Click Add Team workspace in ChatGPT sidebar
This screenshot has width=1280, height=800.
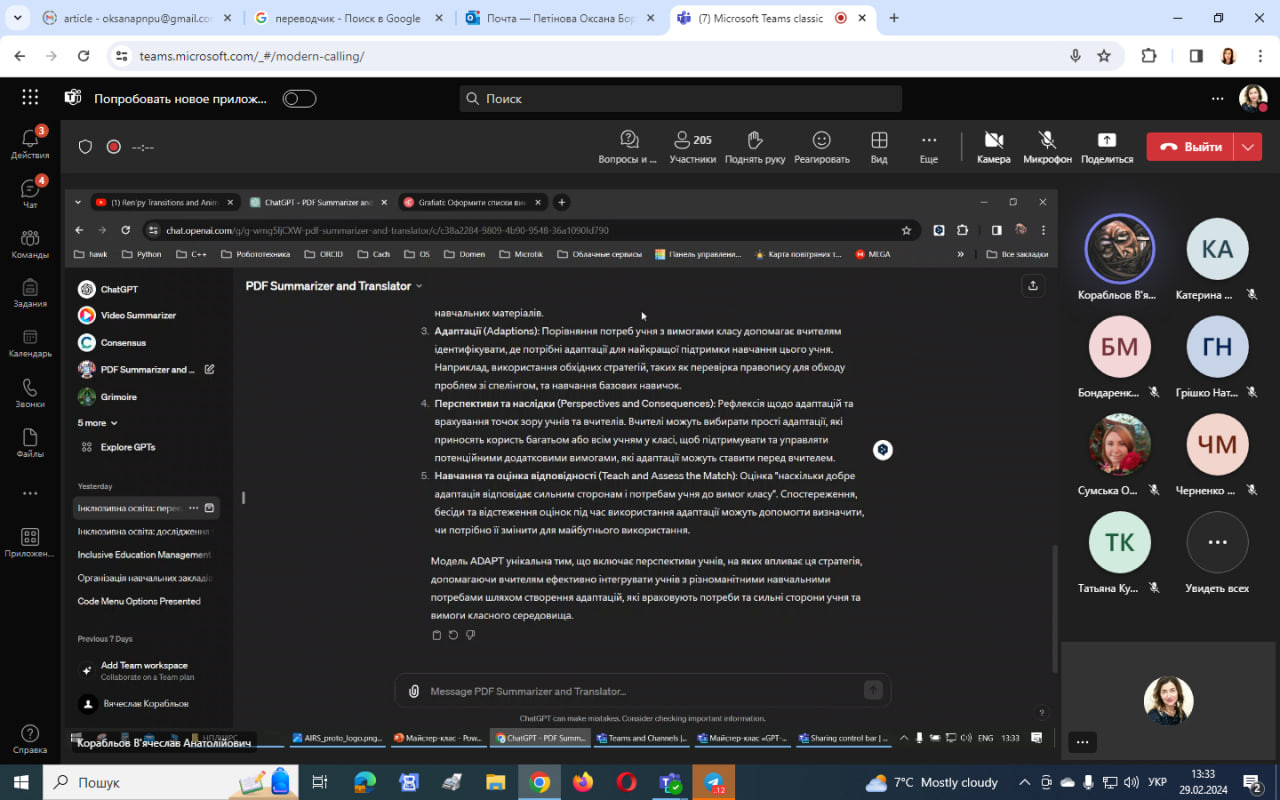tap(144, 670)
